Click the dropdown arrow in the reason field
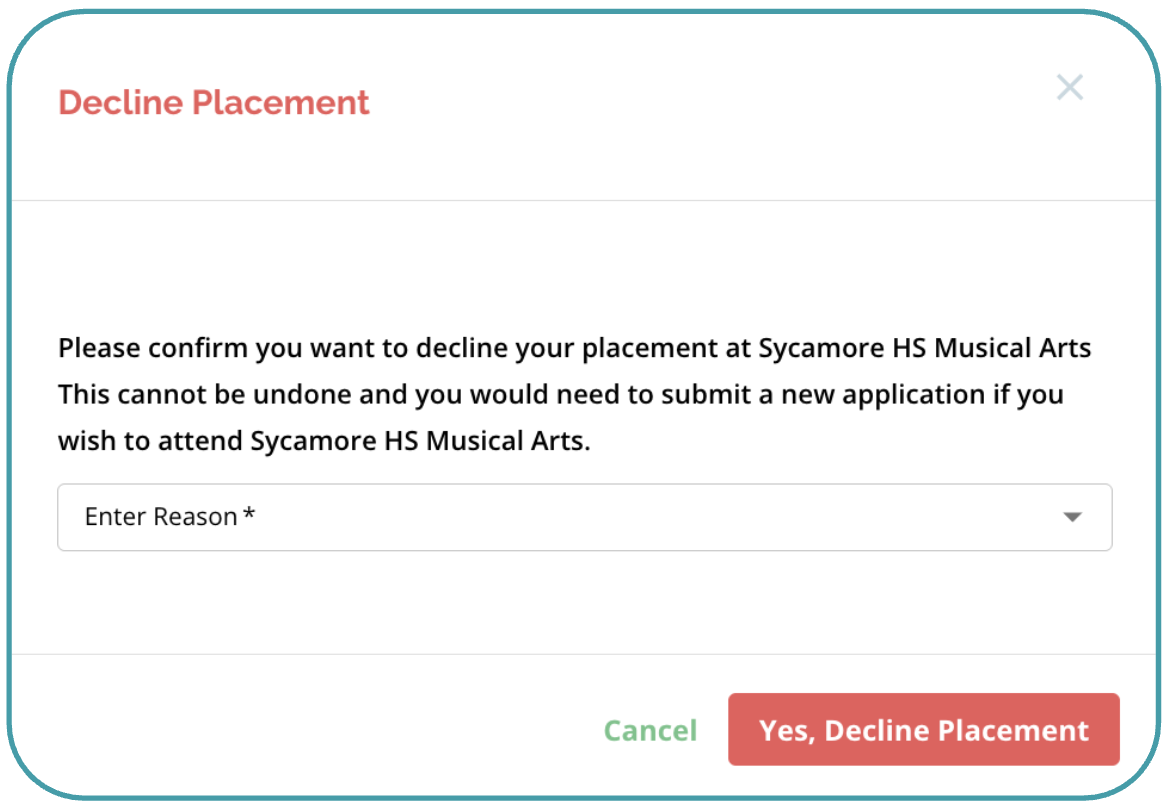 1072,517
